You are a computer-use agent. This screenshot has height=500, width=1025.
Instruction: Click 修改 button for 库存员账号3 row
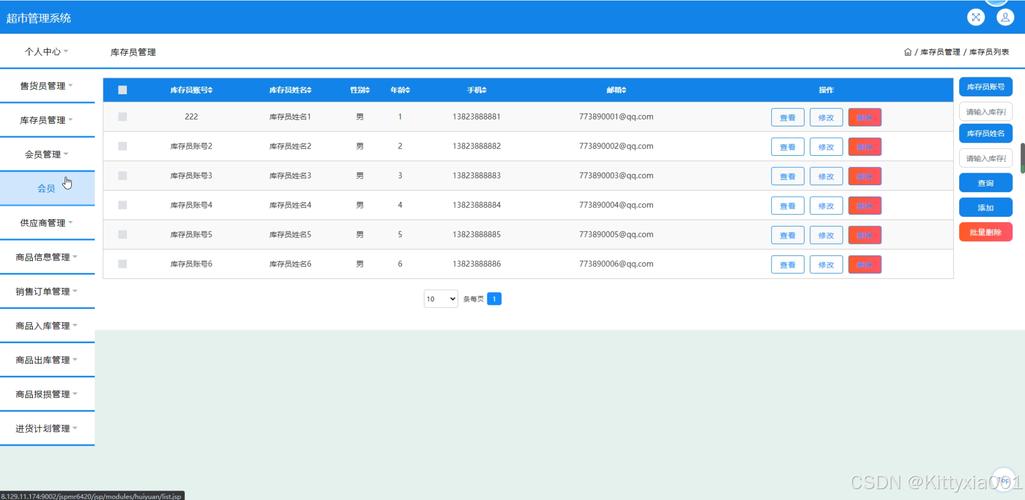(x=826, y=176)
